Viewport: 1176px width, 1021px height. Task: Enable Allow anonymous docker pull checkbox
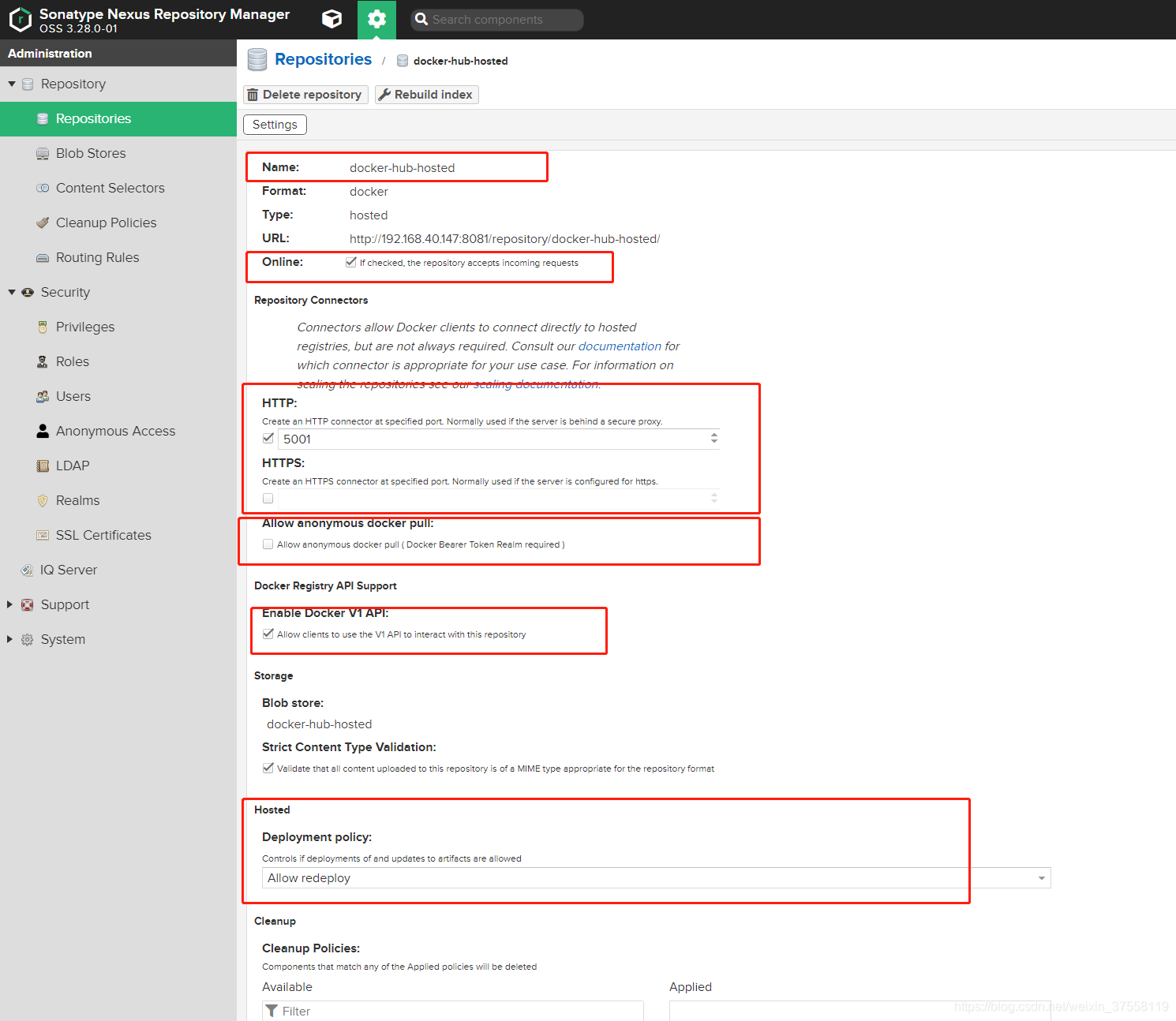[268, 544]
